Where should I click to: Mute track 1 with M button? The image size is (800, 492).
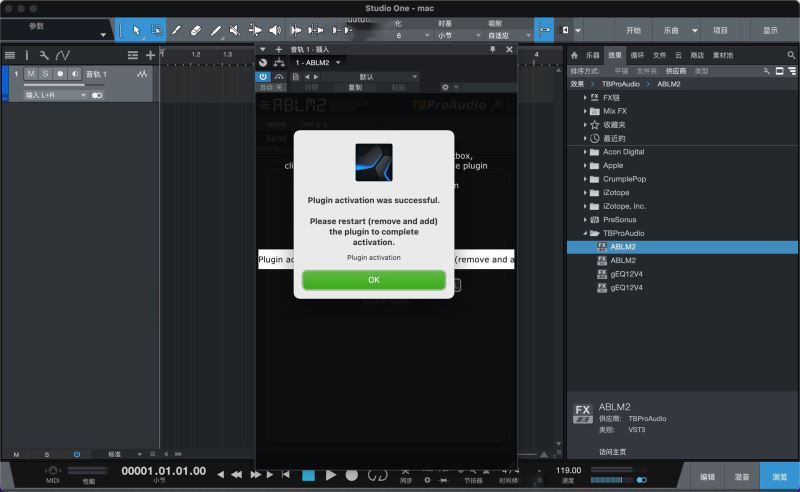31,74
